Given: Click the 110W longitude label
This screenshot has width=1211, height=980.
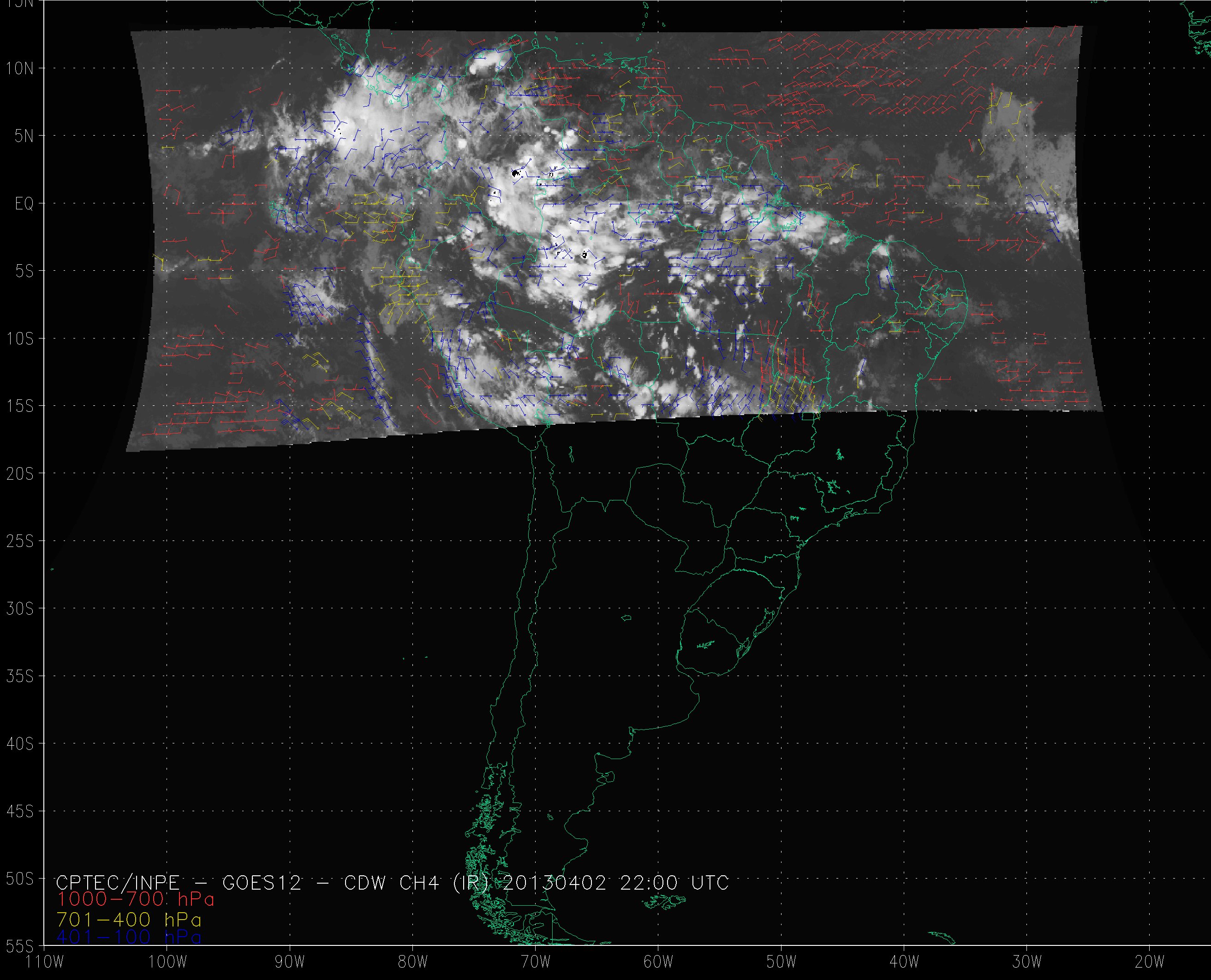Looking at the screenshot, I should [x=45, y=962].
